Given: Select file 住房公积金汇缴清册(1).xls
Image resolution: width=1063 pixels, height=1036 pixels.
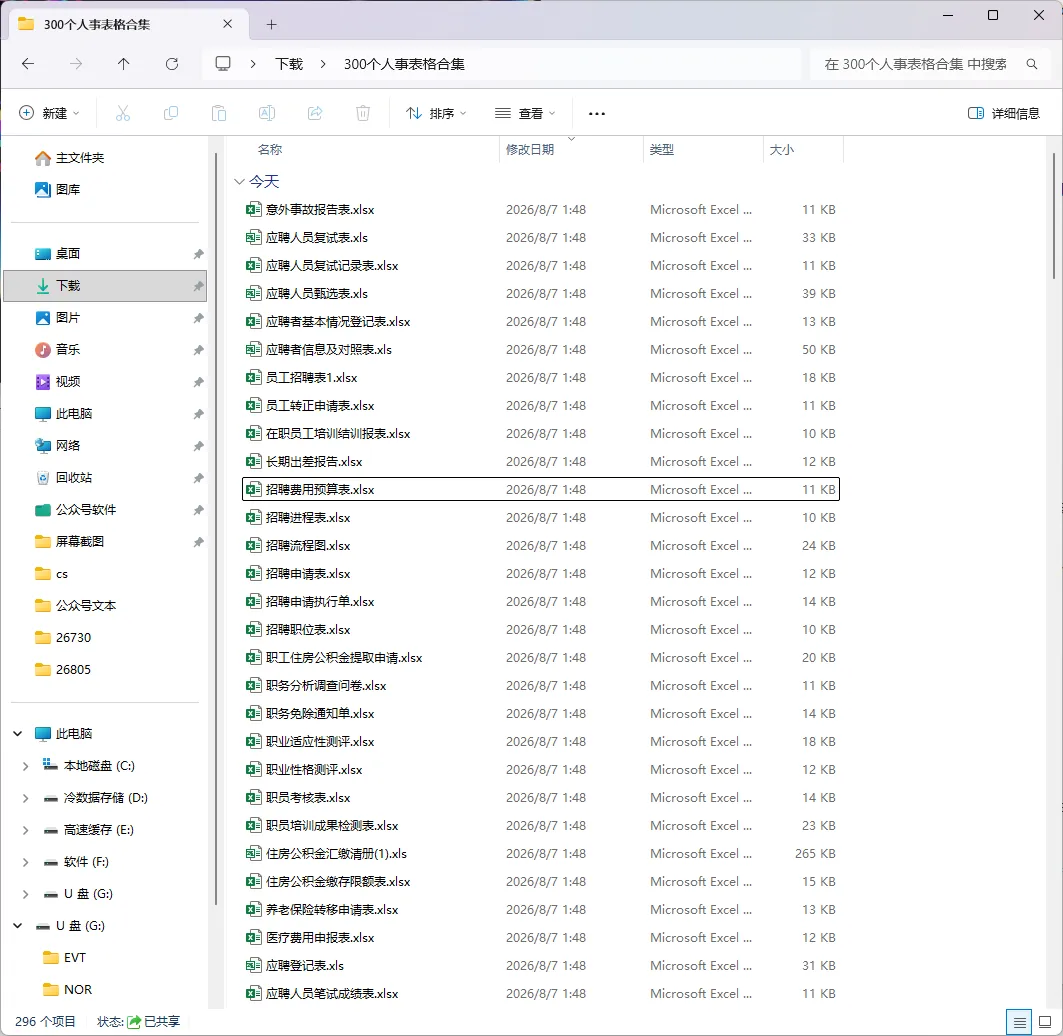Looking at the screenshot, I should pos(540,854).
